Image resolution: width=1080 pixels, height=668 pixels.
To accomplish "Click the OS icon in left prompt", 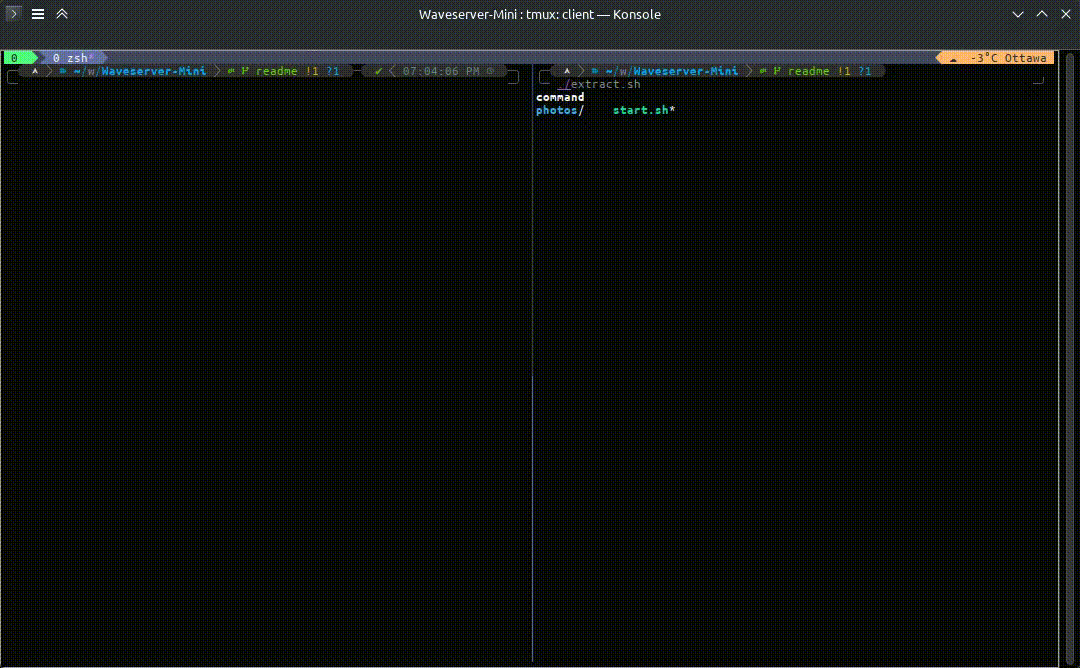I will click(x=36, y=71).
